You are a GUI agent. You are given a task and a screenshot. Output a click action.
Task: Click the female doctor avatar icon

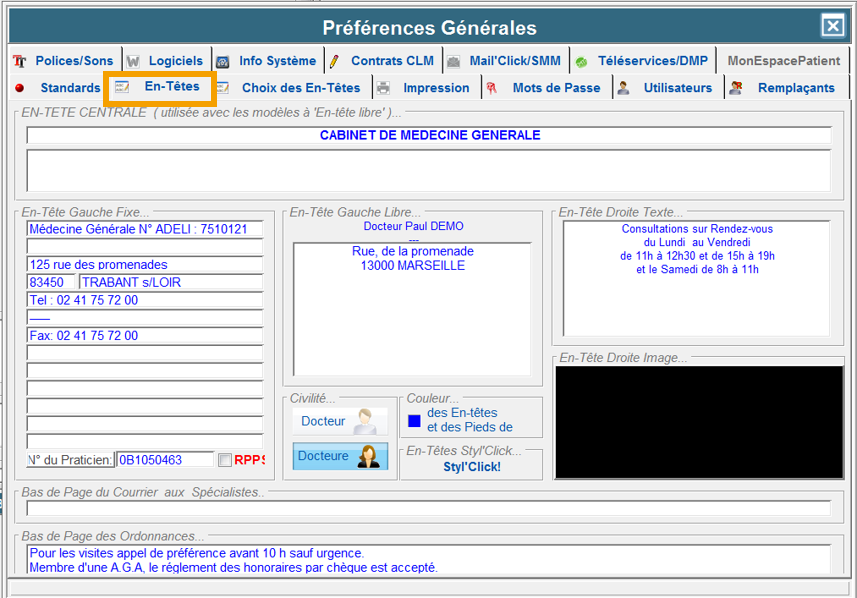point(368,456)
